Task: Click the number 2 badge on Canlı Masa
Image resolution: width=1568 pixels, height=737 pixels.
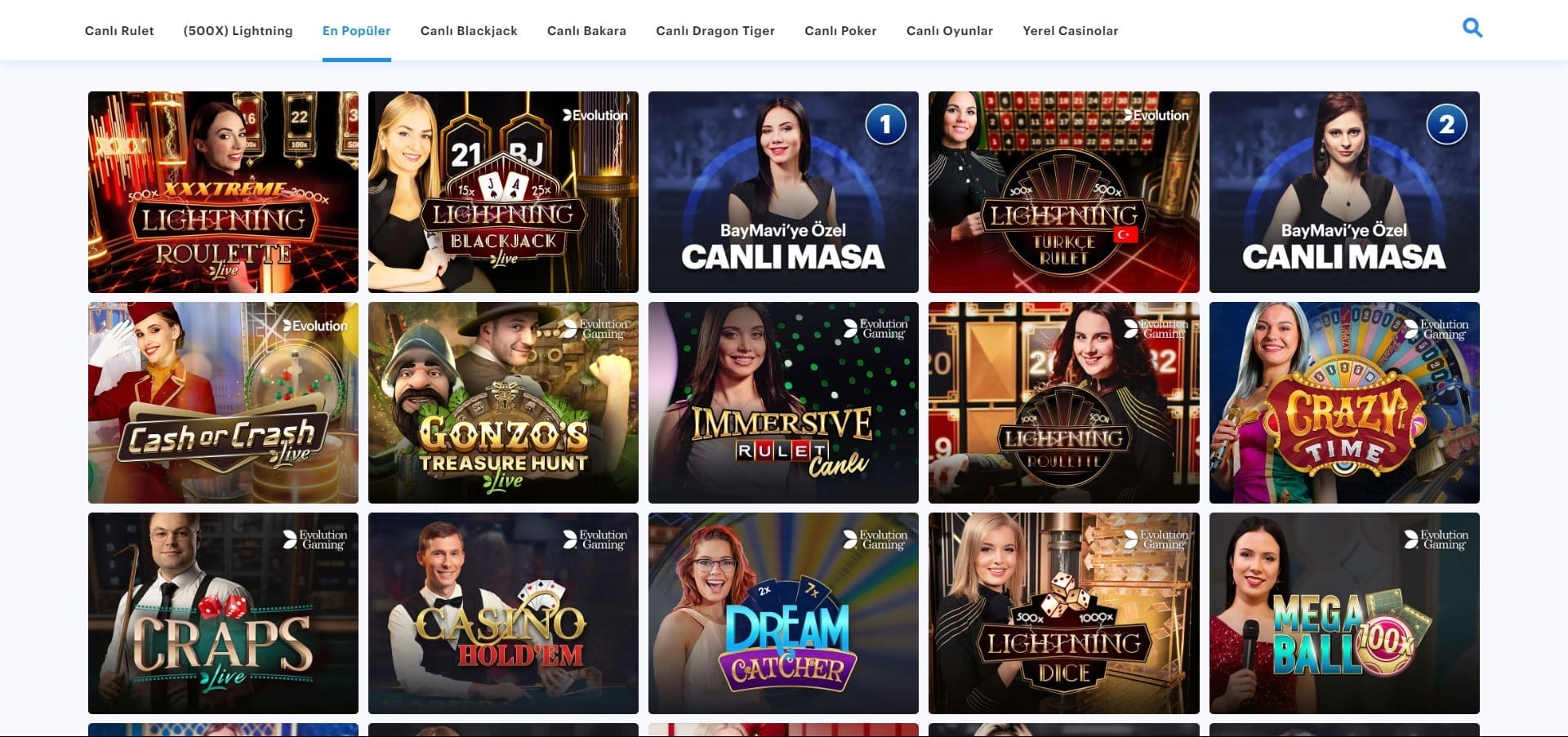Action: [1446, 124]
